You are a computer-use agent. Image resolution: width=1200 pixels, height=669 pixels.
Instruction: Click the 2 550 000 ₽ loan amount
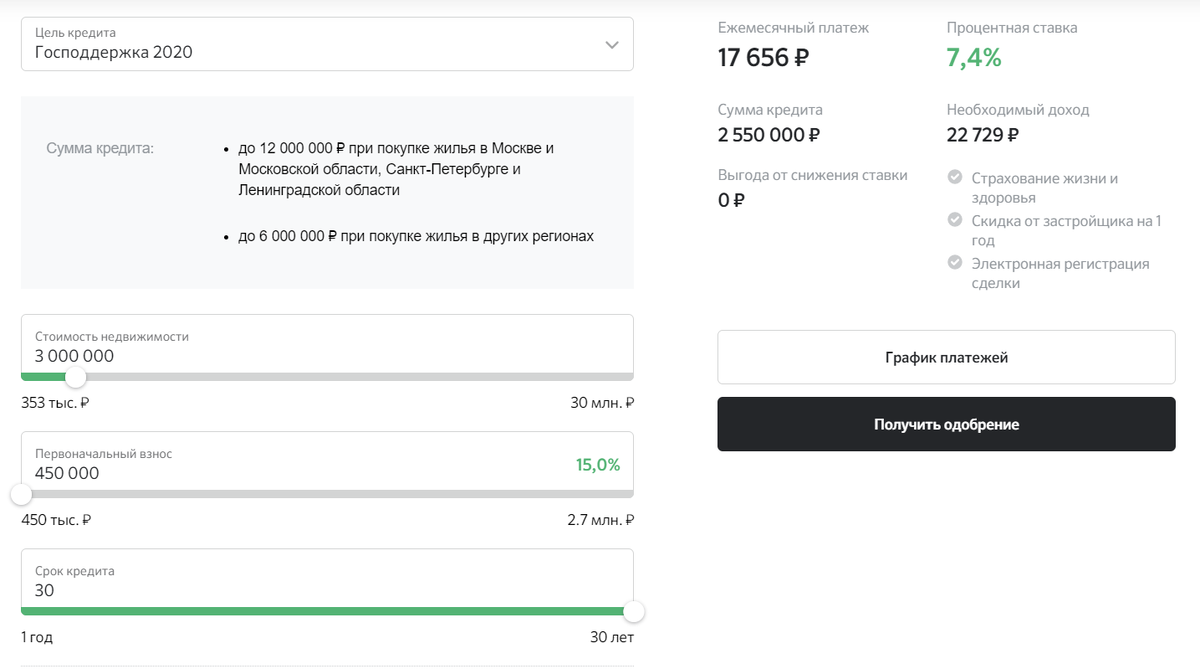tap(769, 135)
